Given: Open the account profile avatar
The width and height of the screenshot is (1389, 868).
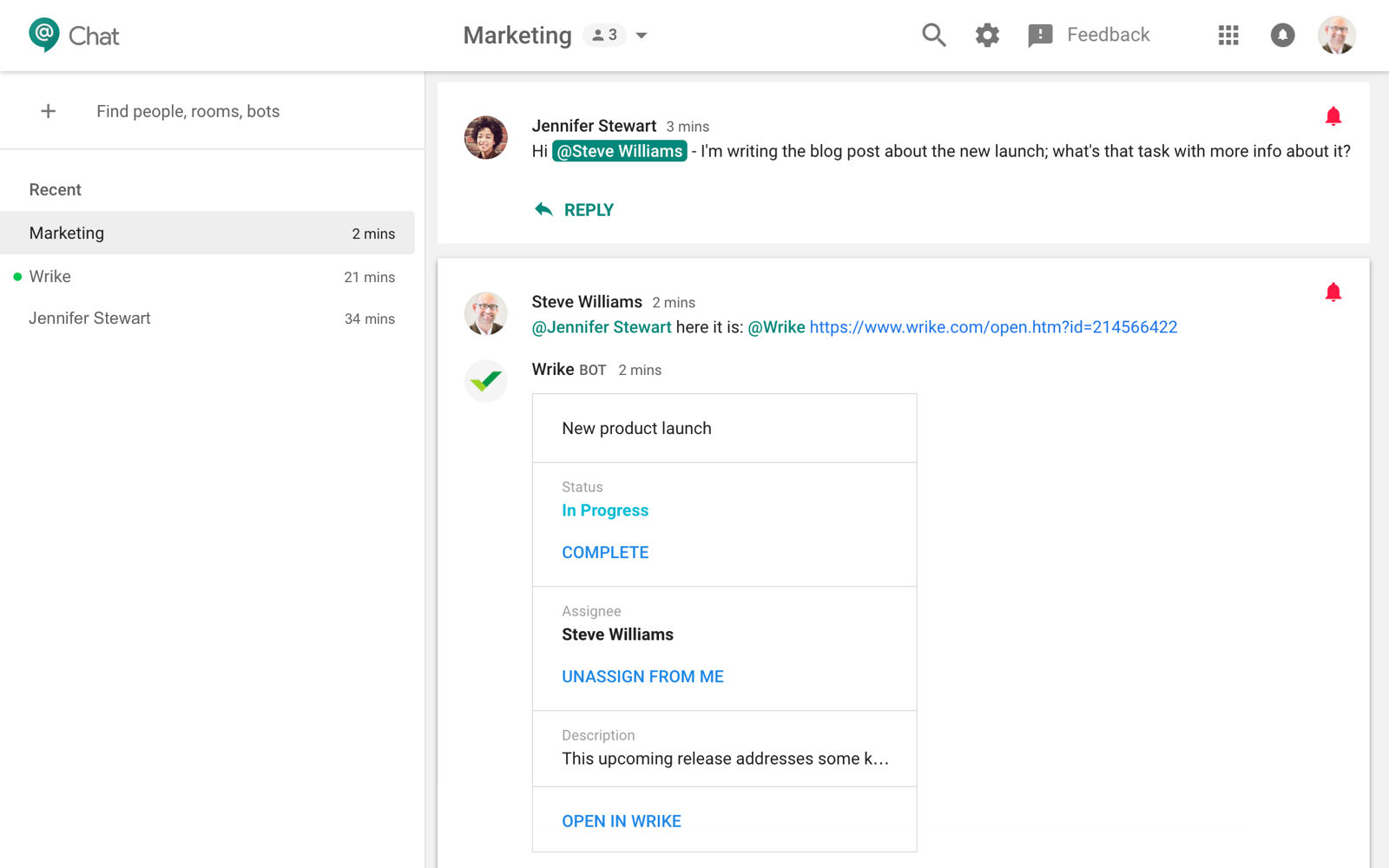Looking at the screenshot, I should tap(1337, 35).
